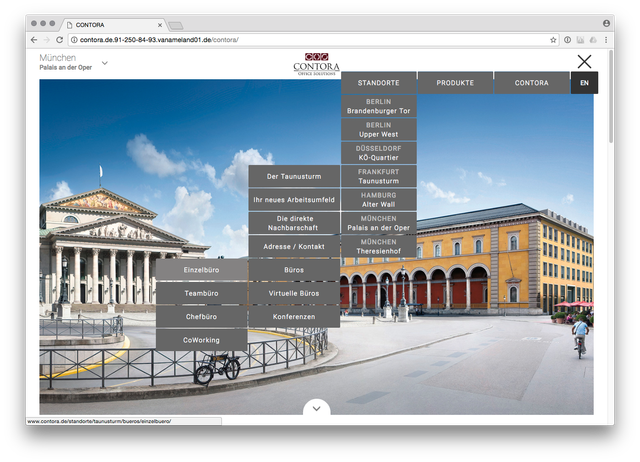Open the Einzelbüro link
Viewport: 640px width, 462px height.
pyautogui.click(x=201, y=270)
